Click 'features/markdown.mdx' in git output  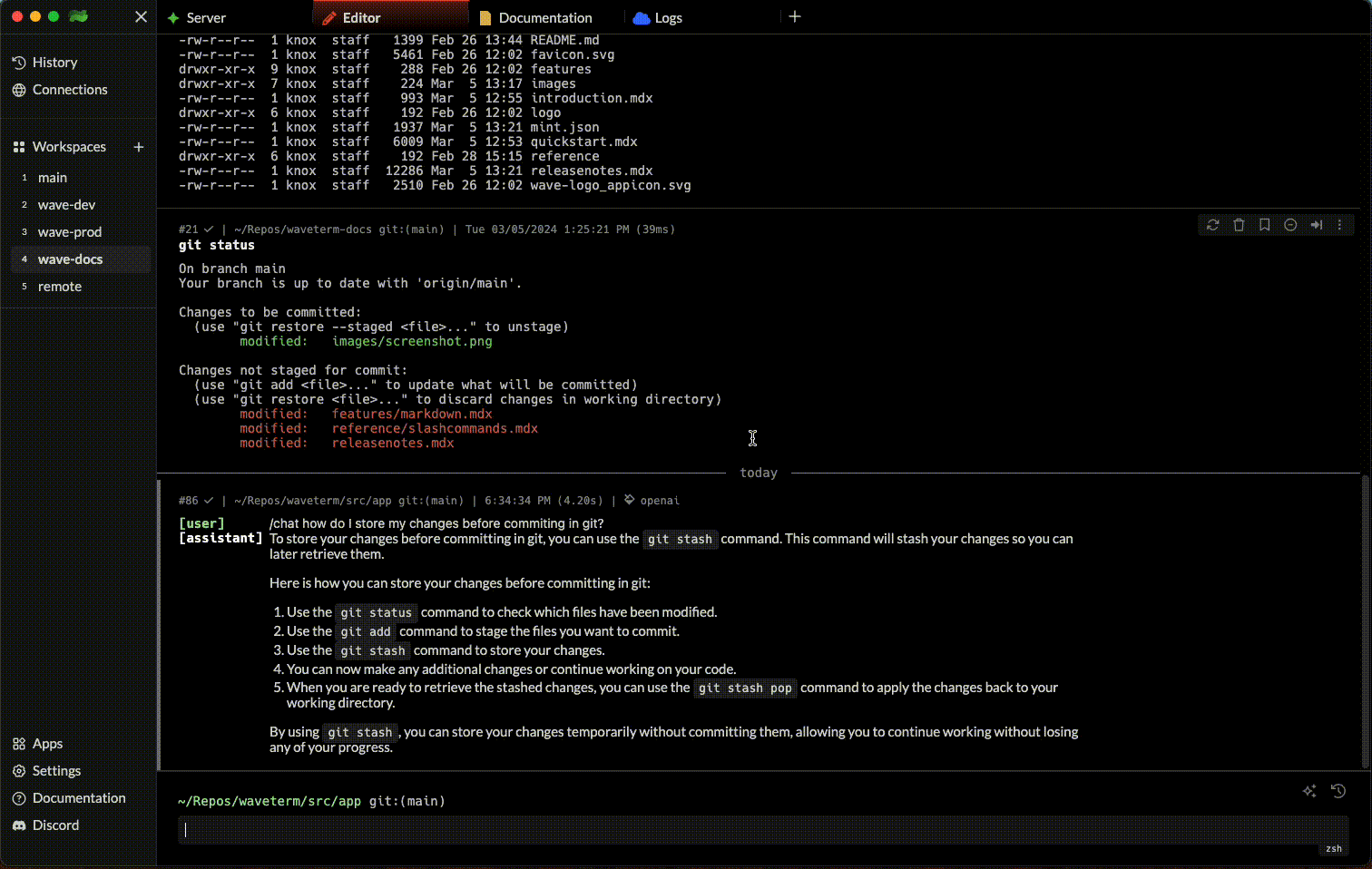(412, 414)
